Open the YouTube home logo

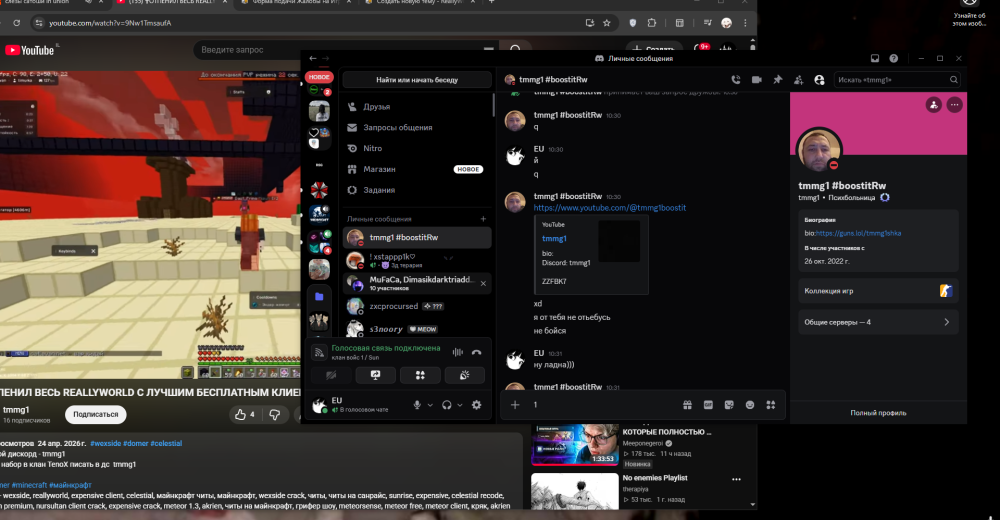30,50
